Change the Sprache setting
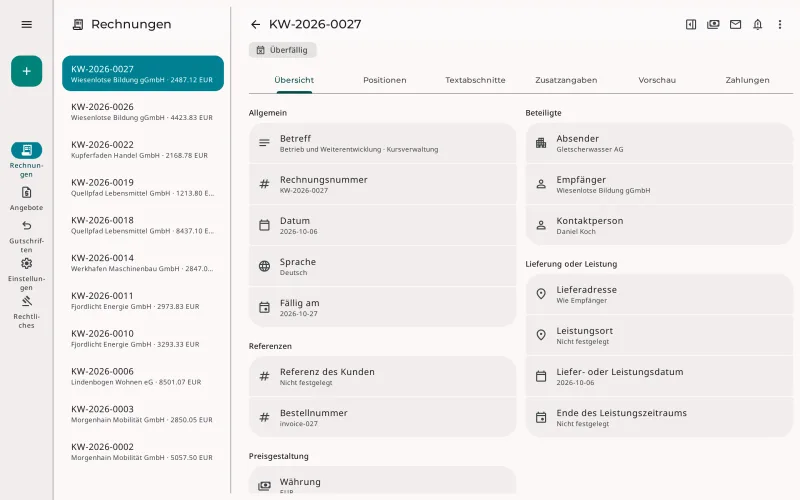This screenshot has width=800, height=500. click(383, 266)
